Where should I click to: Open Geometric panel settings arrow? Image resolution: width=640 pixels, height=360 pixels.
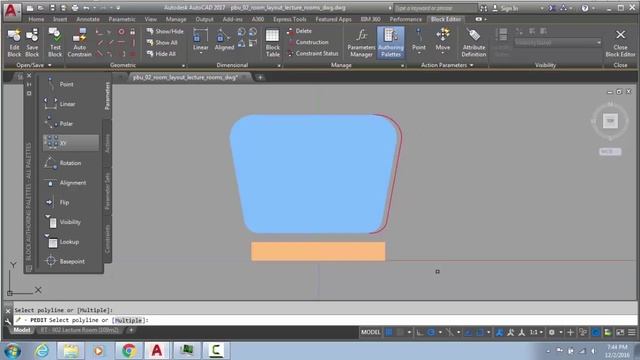183,65
